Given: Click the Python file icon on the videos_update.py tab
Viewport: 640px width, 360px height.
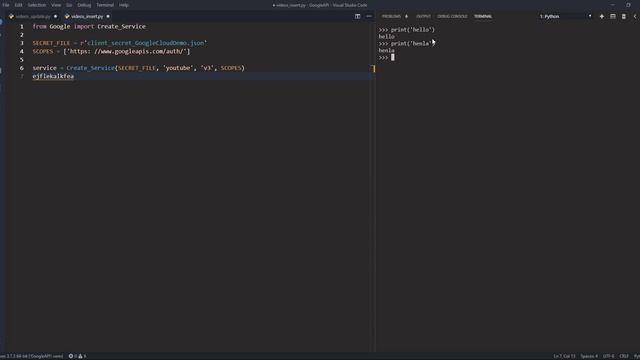Looking at the screenshot, I should (x=11, y=17).
